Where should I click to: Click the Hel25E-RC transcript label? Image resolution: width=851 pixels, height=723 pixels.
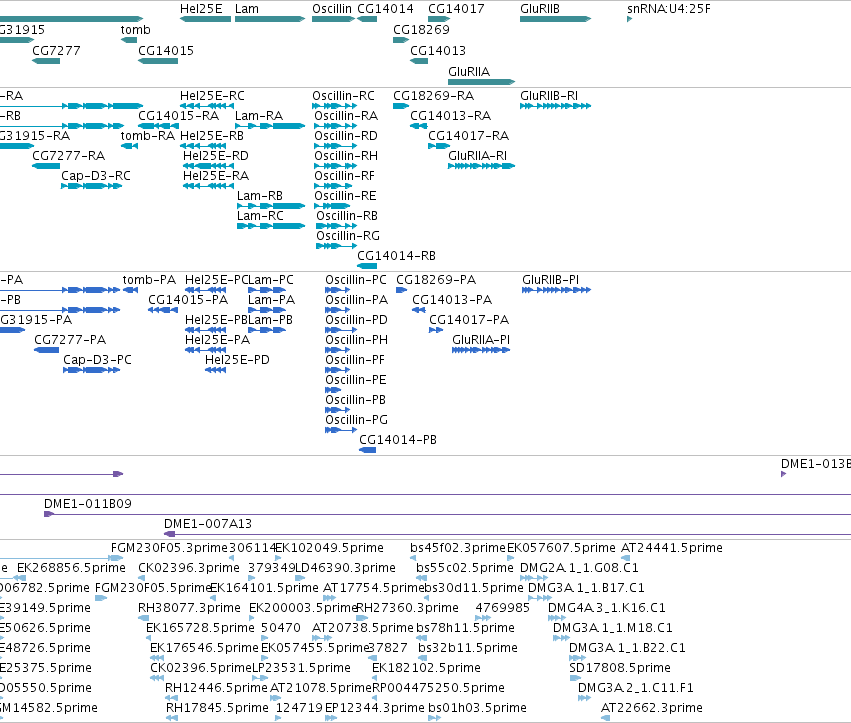tap(212, 96)
